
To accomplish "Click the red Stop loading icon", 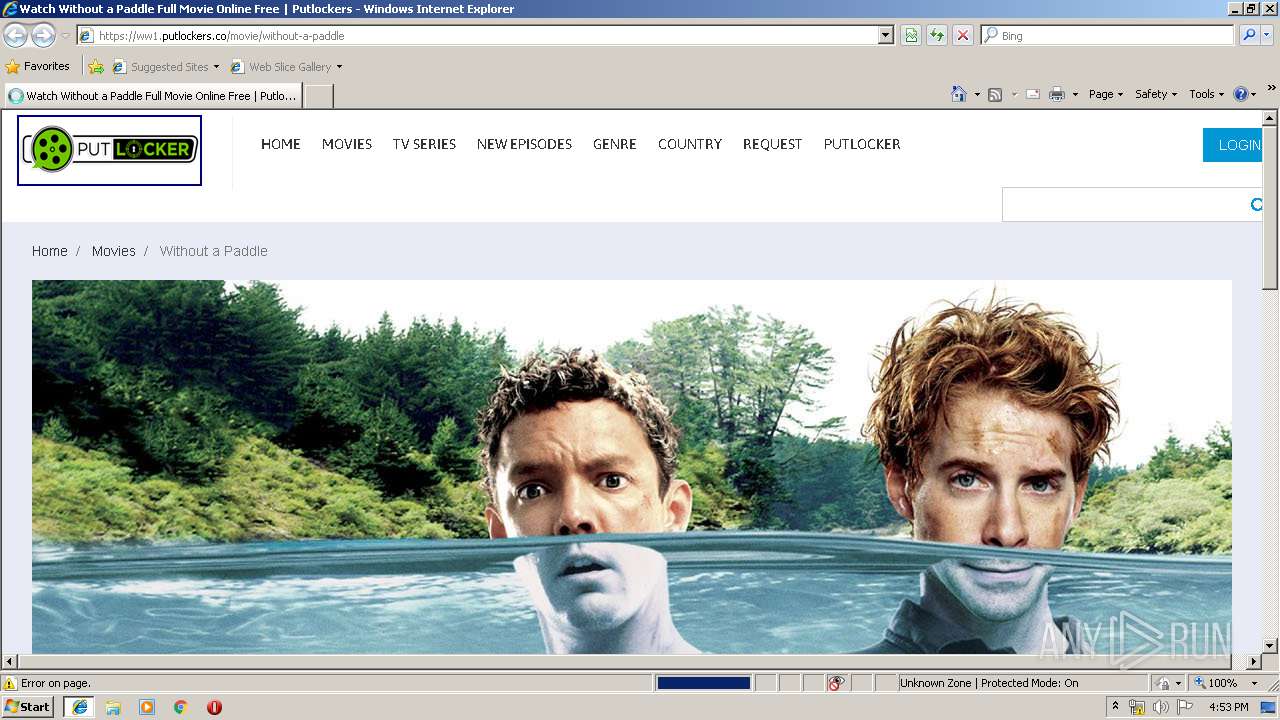I will [963, 35].
